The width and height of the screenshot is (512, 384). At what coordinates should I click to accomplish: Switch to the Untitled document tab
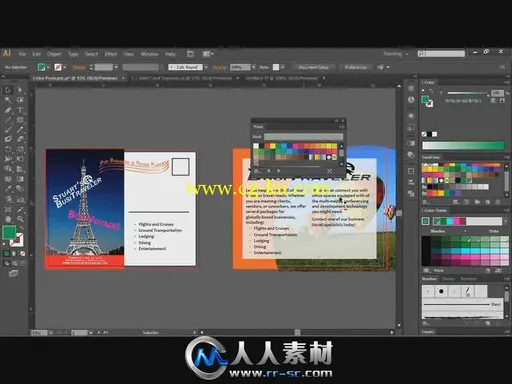[282, 78]
